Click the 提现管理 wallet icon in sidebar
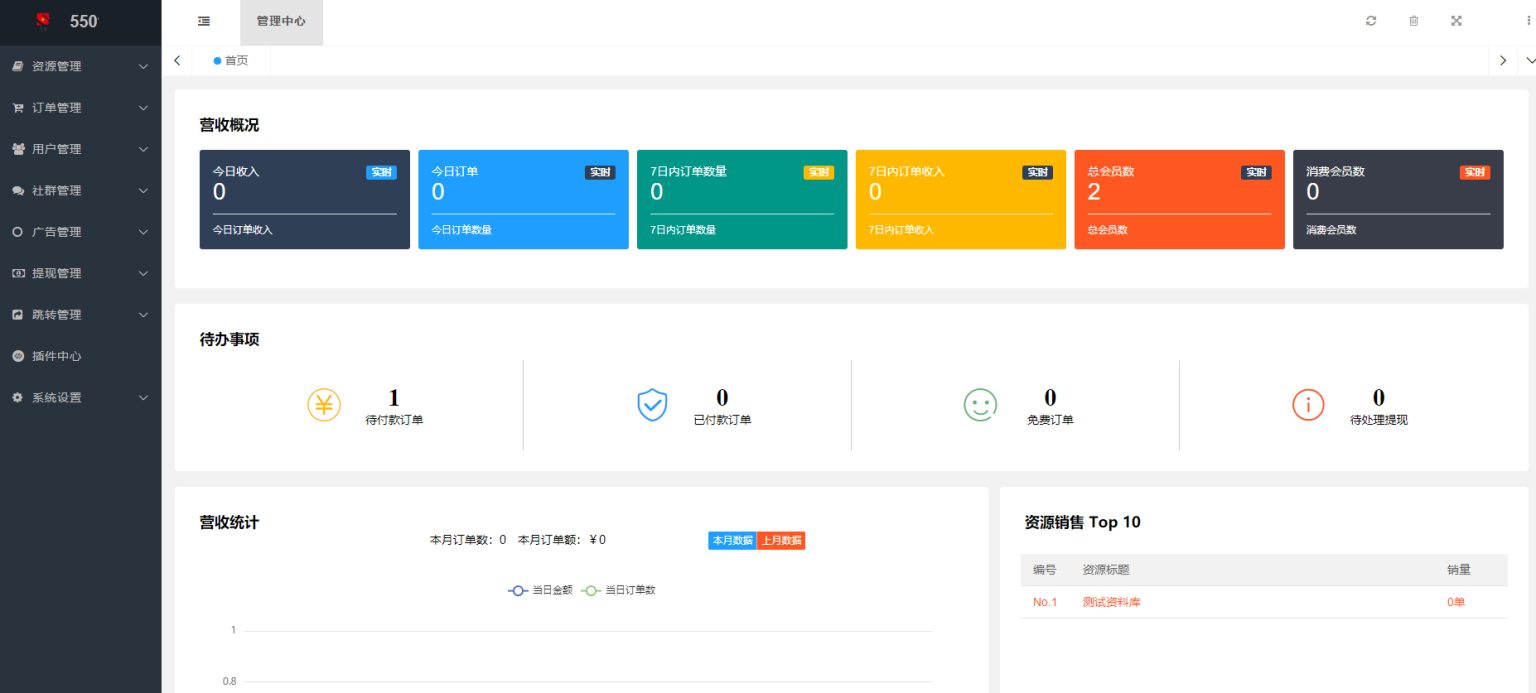1536x693 pixels. 17,272
